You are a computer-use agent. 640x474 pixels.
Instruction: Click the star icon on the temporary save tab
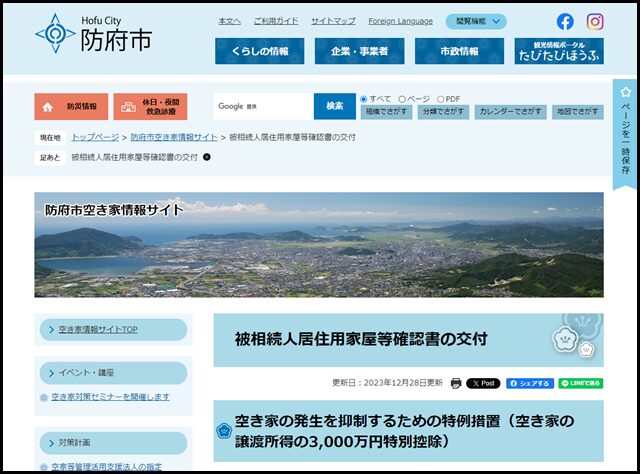(625, 92)
